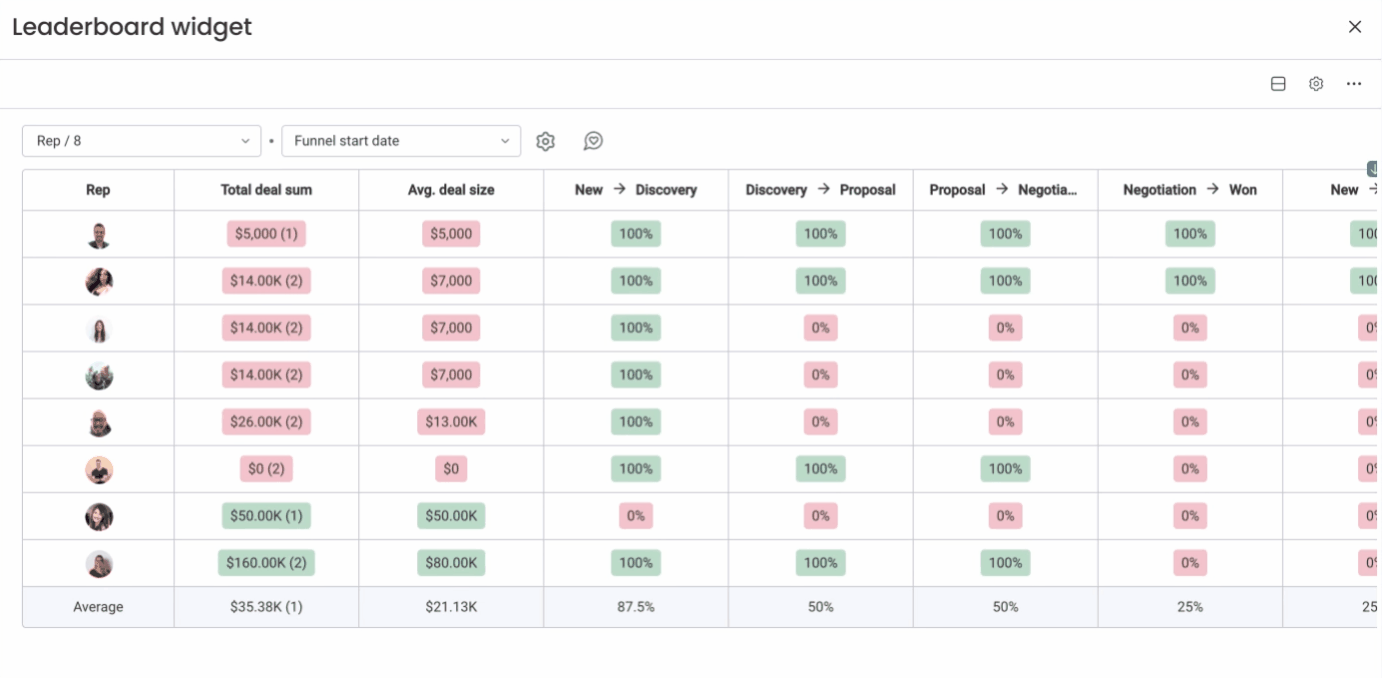
Task: Click the Average row 87.5% cell
Action: (636, 607)
